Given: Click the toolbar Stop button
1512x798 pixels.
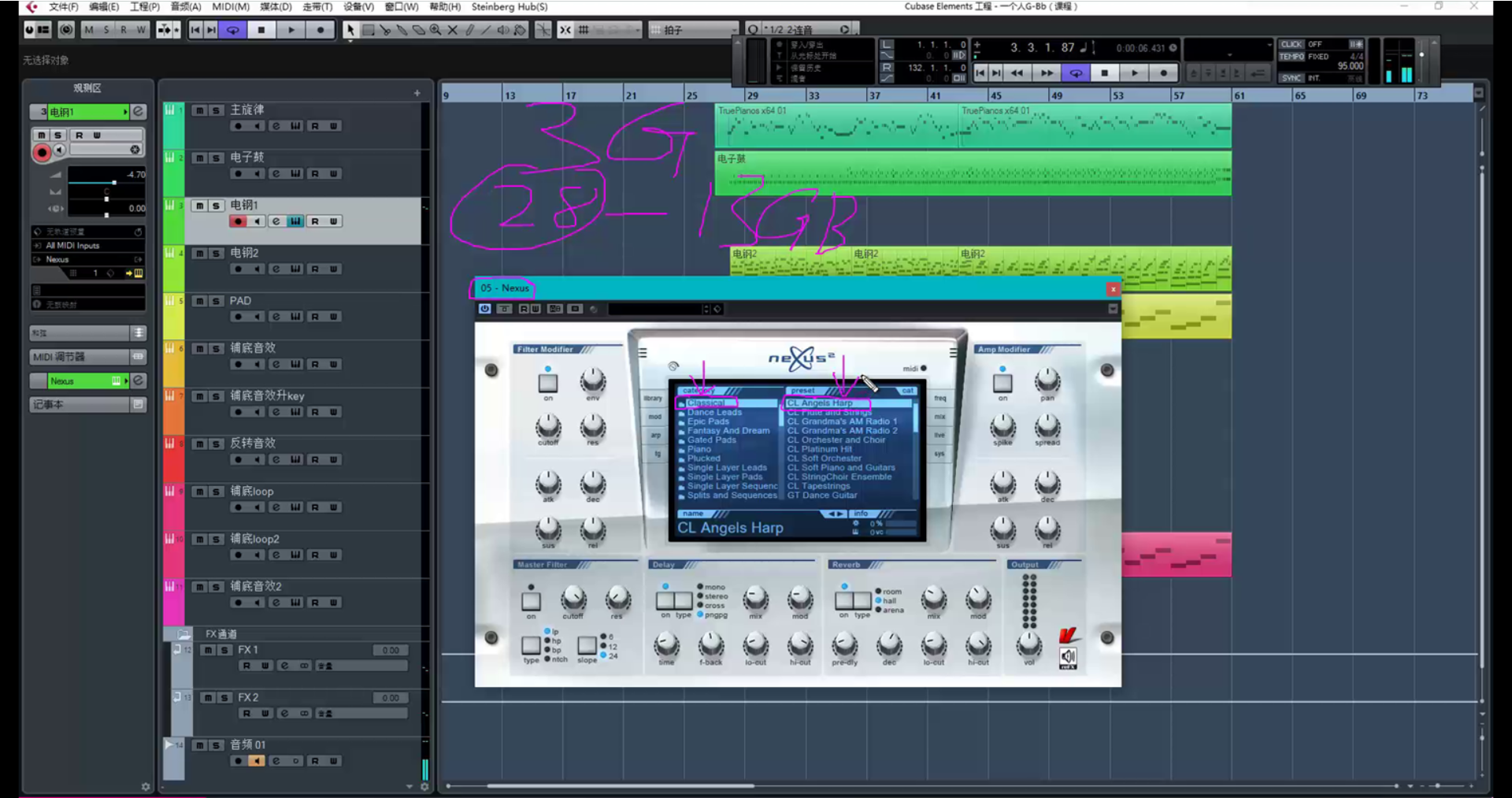Looking at the screenshot, I should 261,30.
